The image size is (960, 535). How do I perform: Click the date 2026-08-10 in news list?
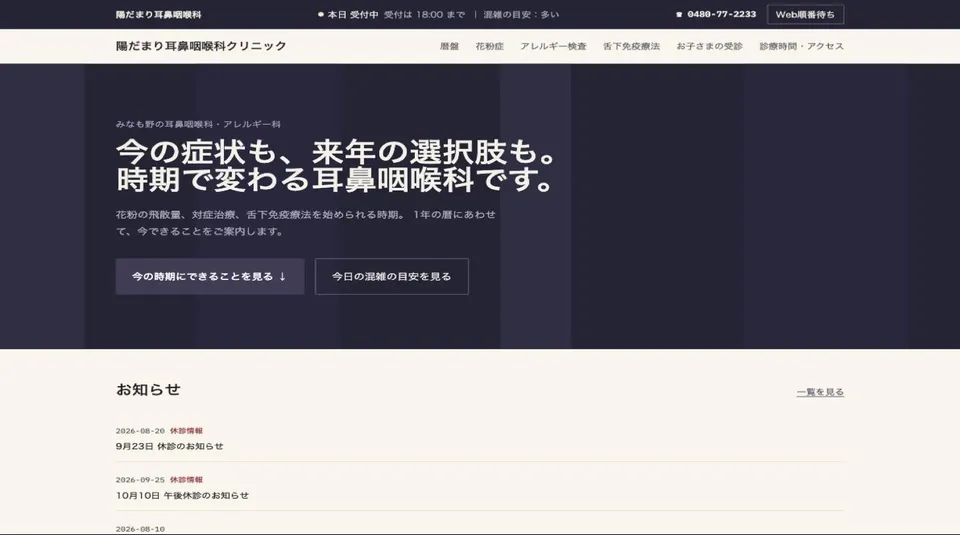(140, 529)
